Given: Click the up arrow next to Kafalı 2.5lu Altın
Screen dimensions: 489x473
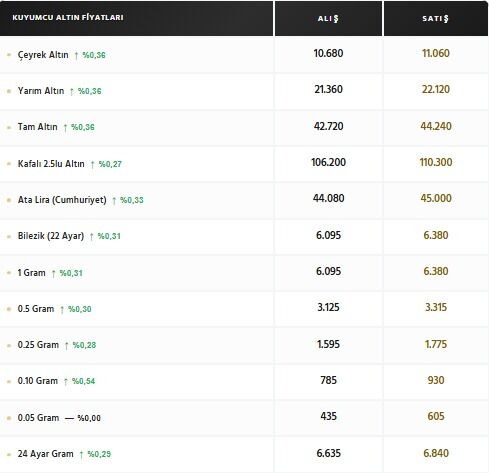Looking at the screenshot, I should click(93, 164).
